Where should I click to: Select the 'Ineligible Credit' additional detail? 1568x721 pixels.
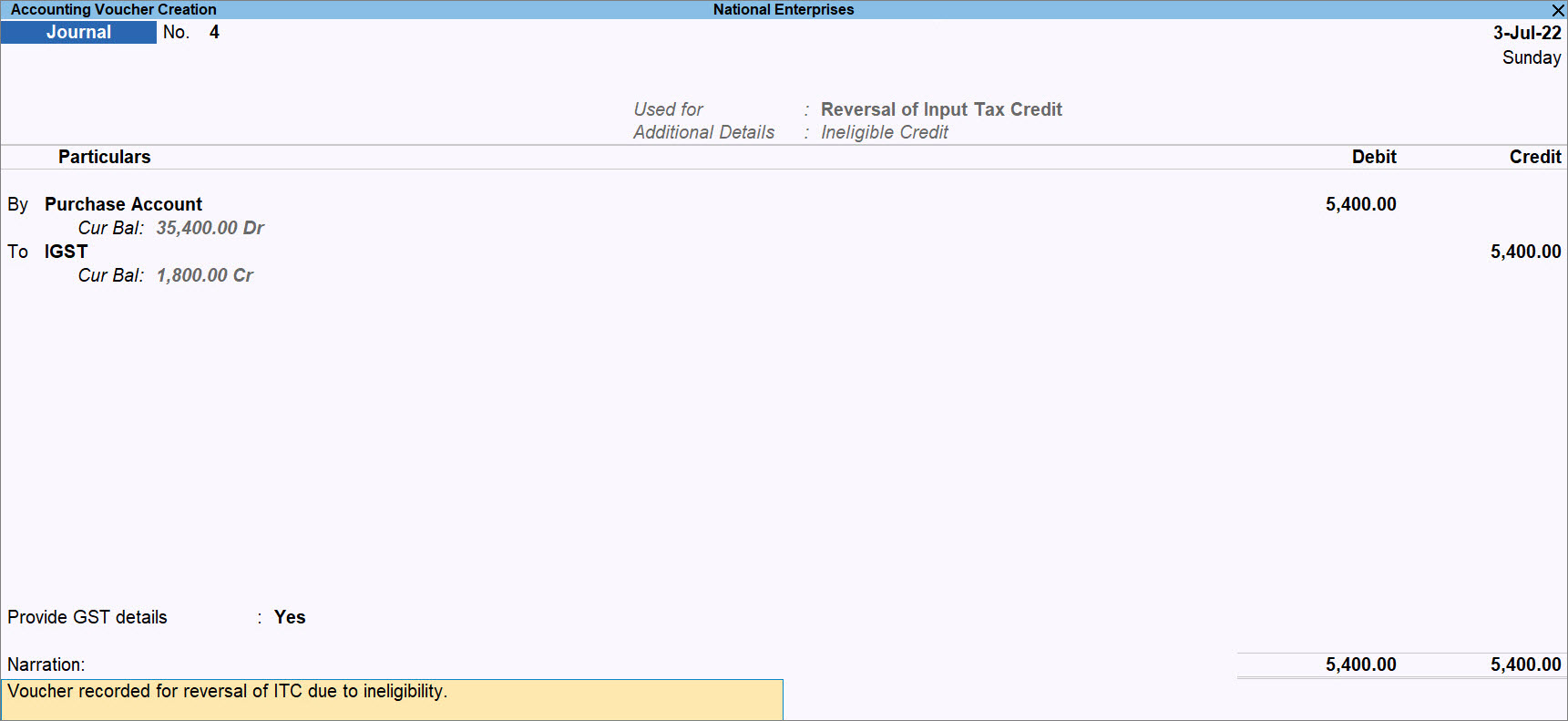885,132
